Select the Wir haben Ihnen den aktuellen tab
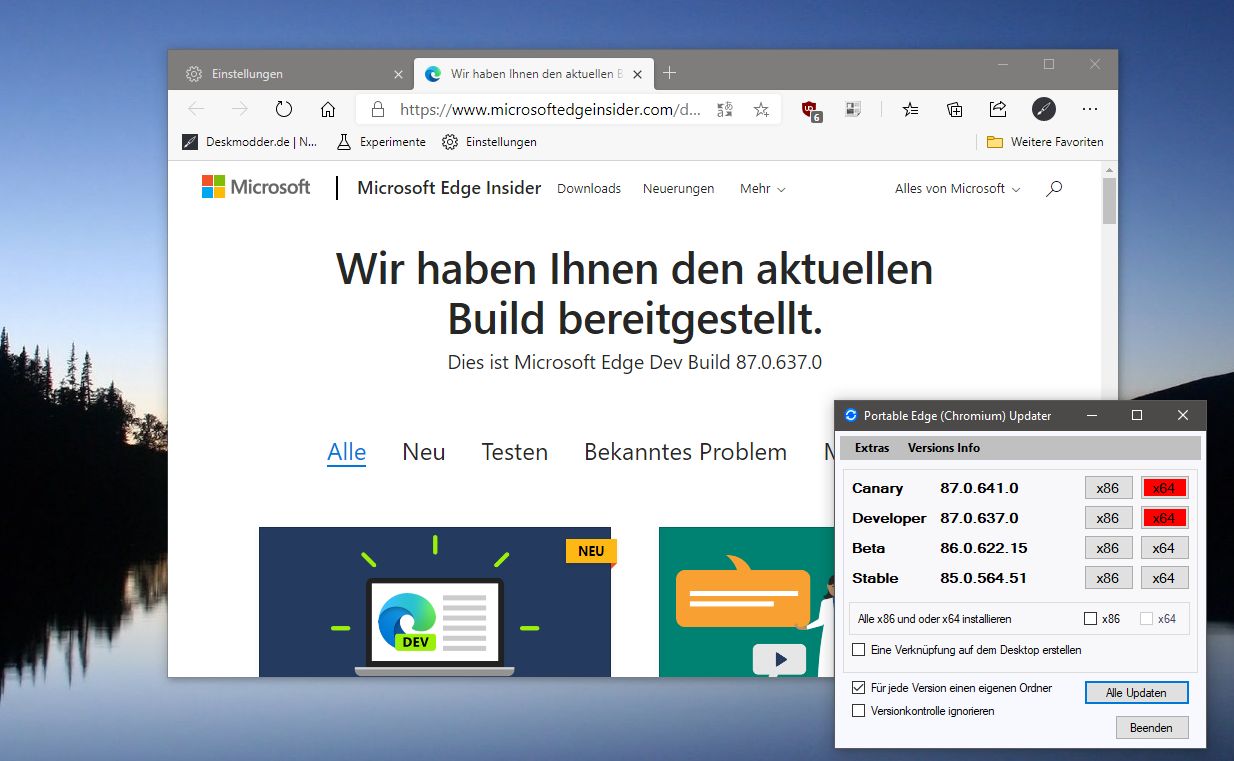This screenshot has height=761, width=1234. point(534,74)
